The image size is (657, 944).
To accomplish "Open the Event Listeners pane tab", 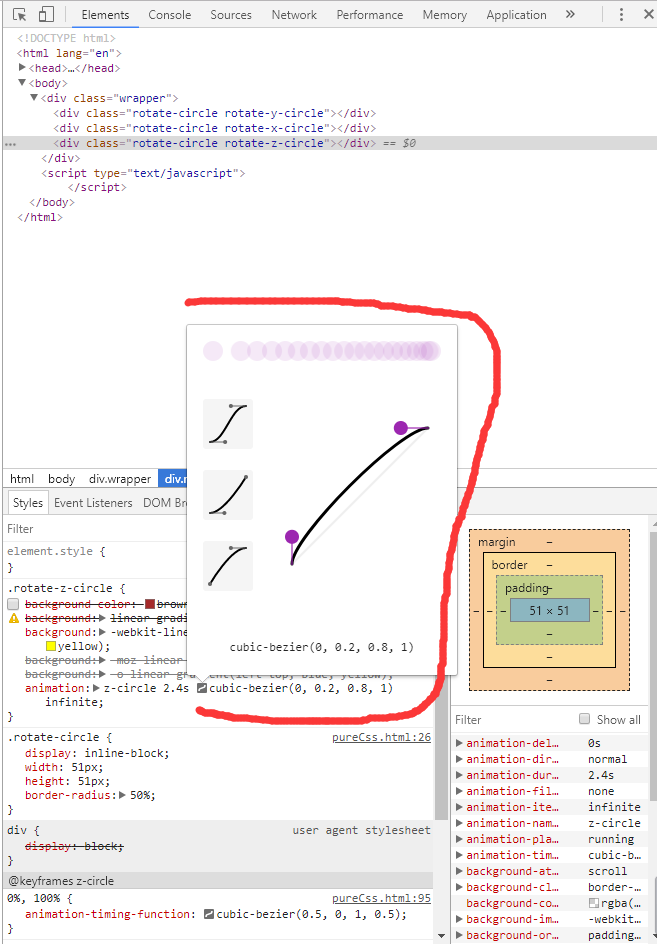I will [93, 503].
